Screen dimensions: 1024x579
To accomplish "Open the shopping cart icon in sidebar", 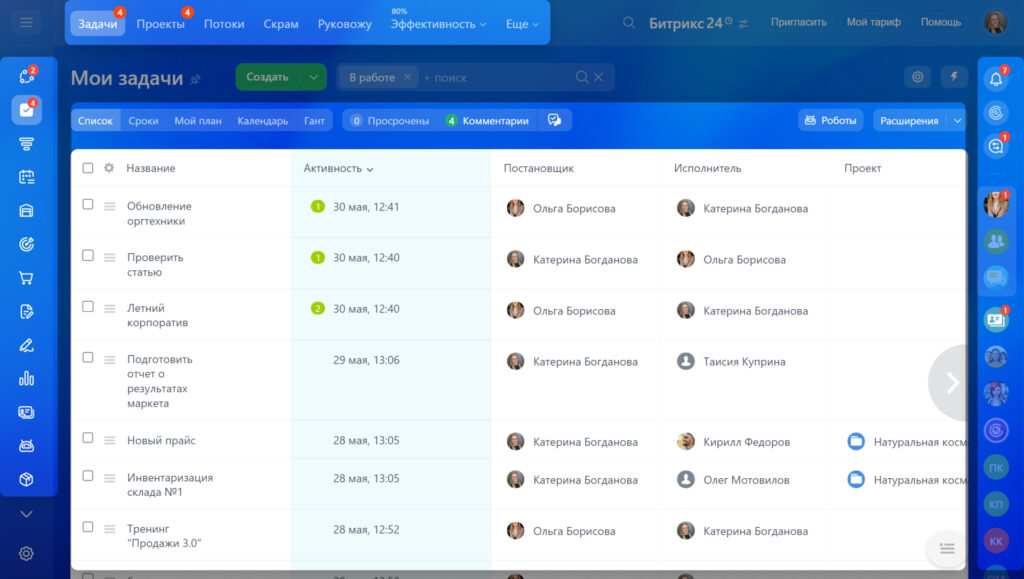I will click(27, 278).
